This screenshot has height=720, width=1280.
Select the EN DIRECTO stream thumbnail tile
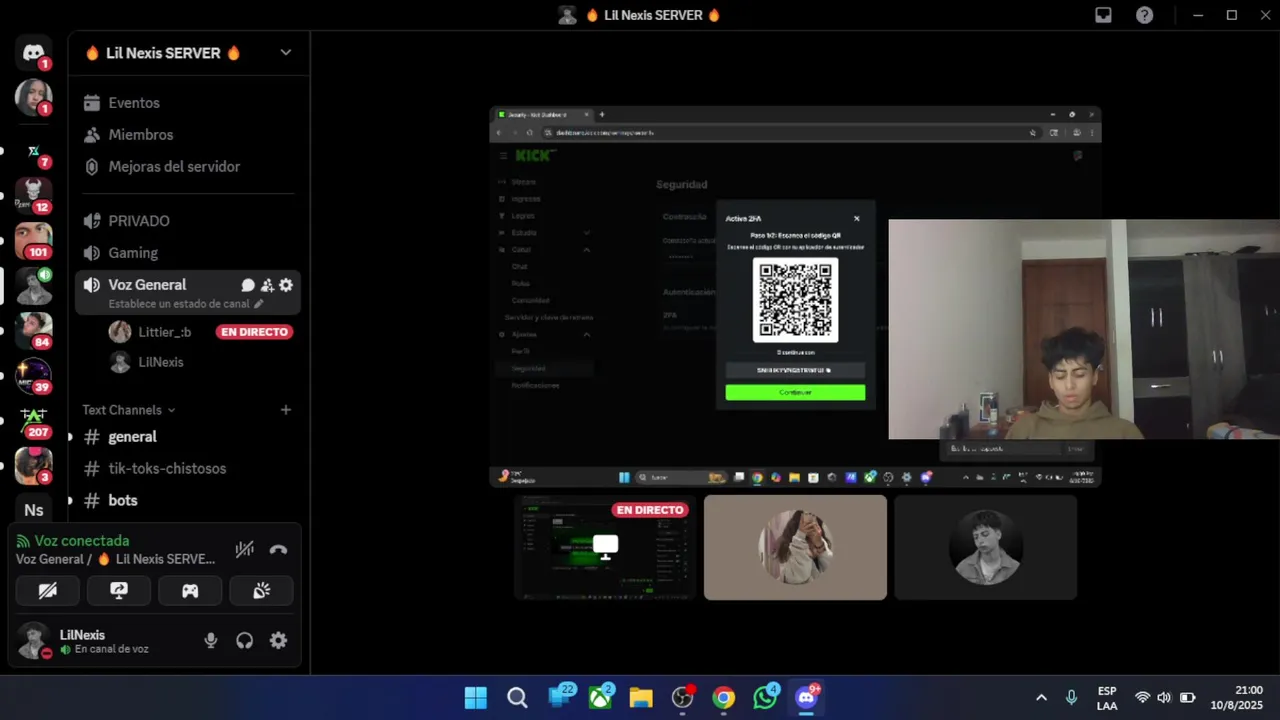click(605, 547)
